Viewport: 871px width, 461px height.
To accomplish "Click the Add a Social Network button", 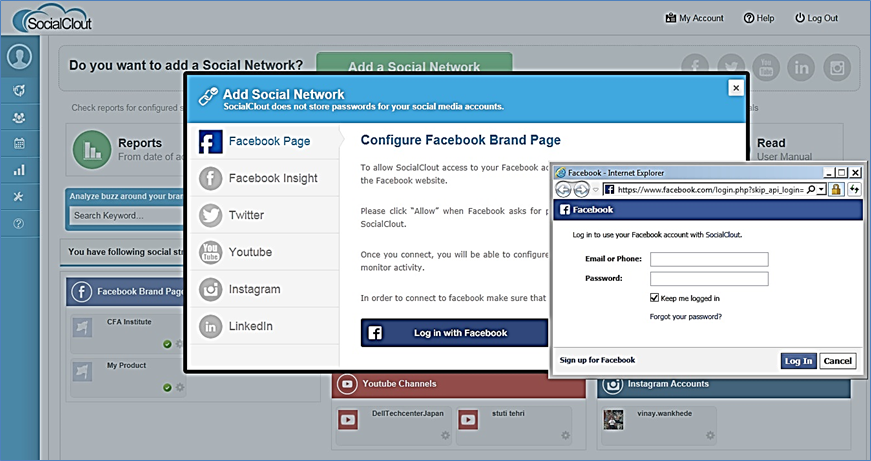I will (x=414, y=63).
